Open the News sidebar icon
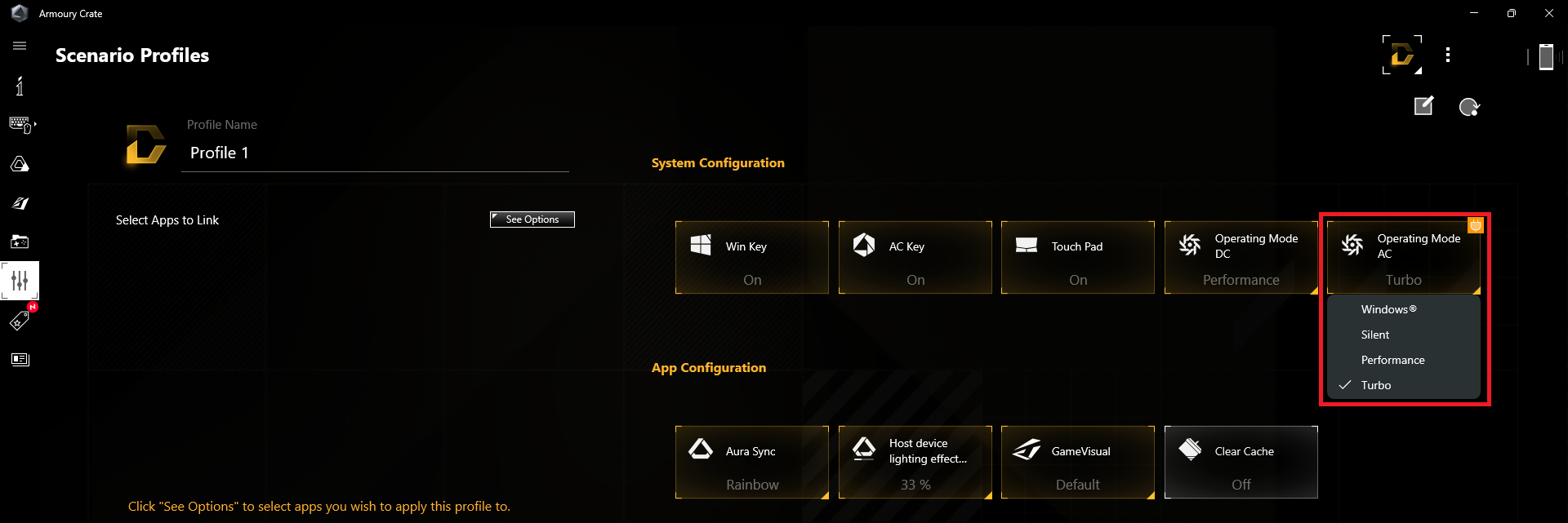 point(20,359)
